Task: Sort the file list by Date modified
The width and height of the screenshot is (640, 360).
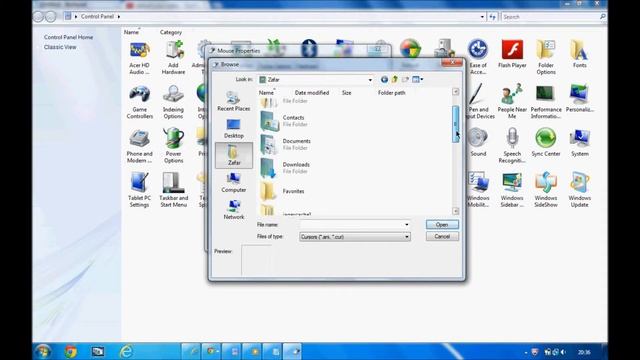Action: (312, 93)
